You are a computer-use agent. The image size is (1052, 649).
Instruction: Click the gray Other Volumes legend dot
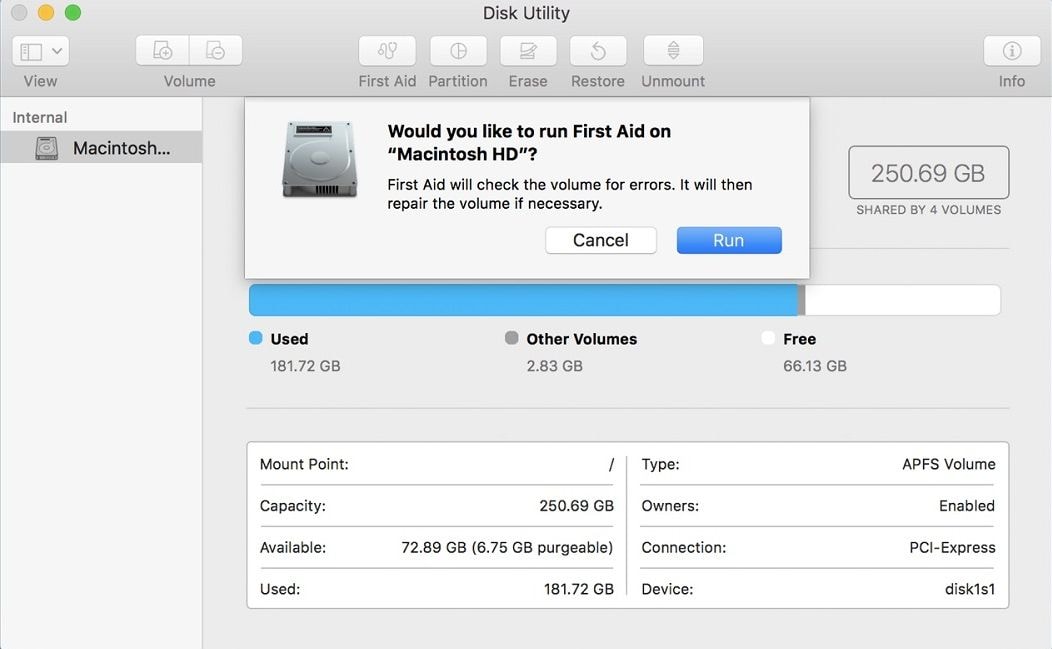511,338
